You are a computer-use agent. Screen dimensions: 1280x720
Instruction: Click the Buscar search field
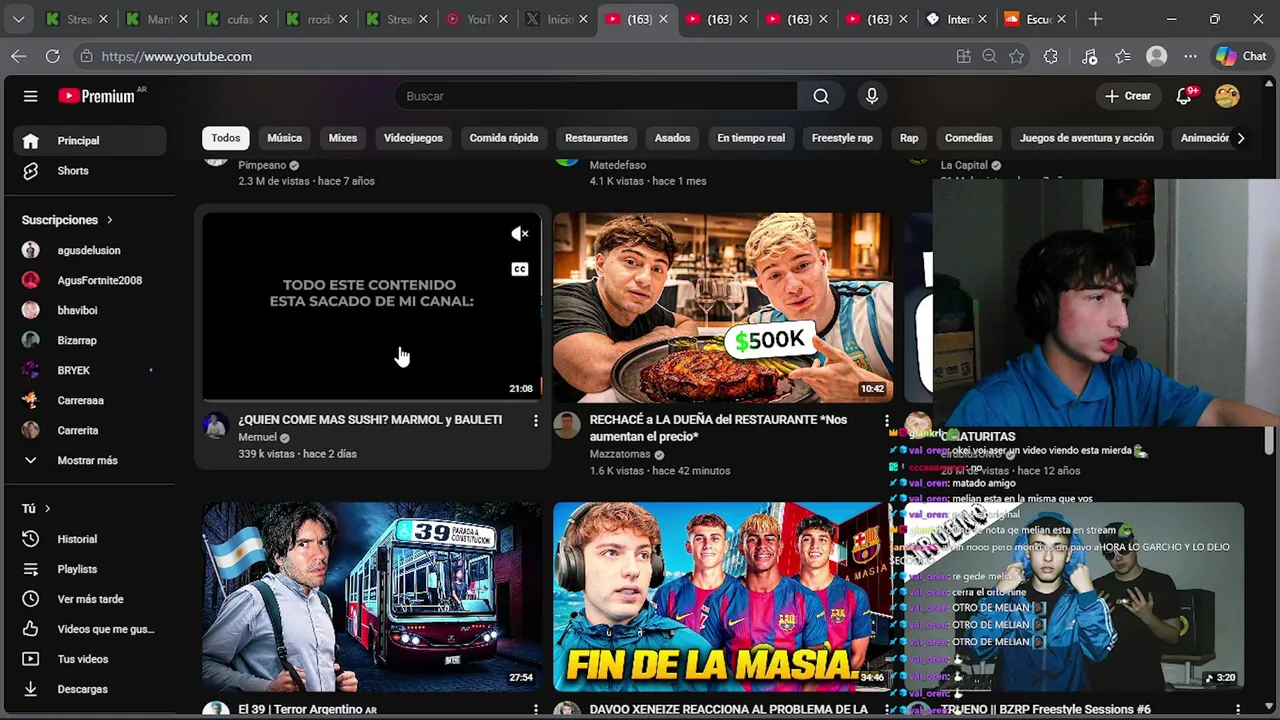click(x=596, y=96)
